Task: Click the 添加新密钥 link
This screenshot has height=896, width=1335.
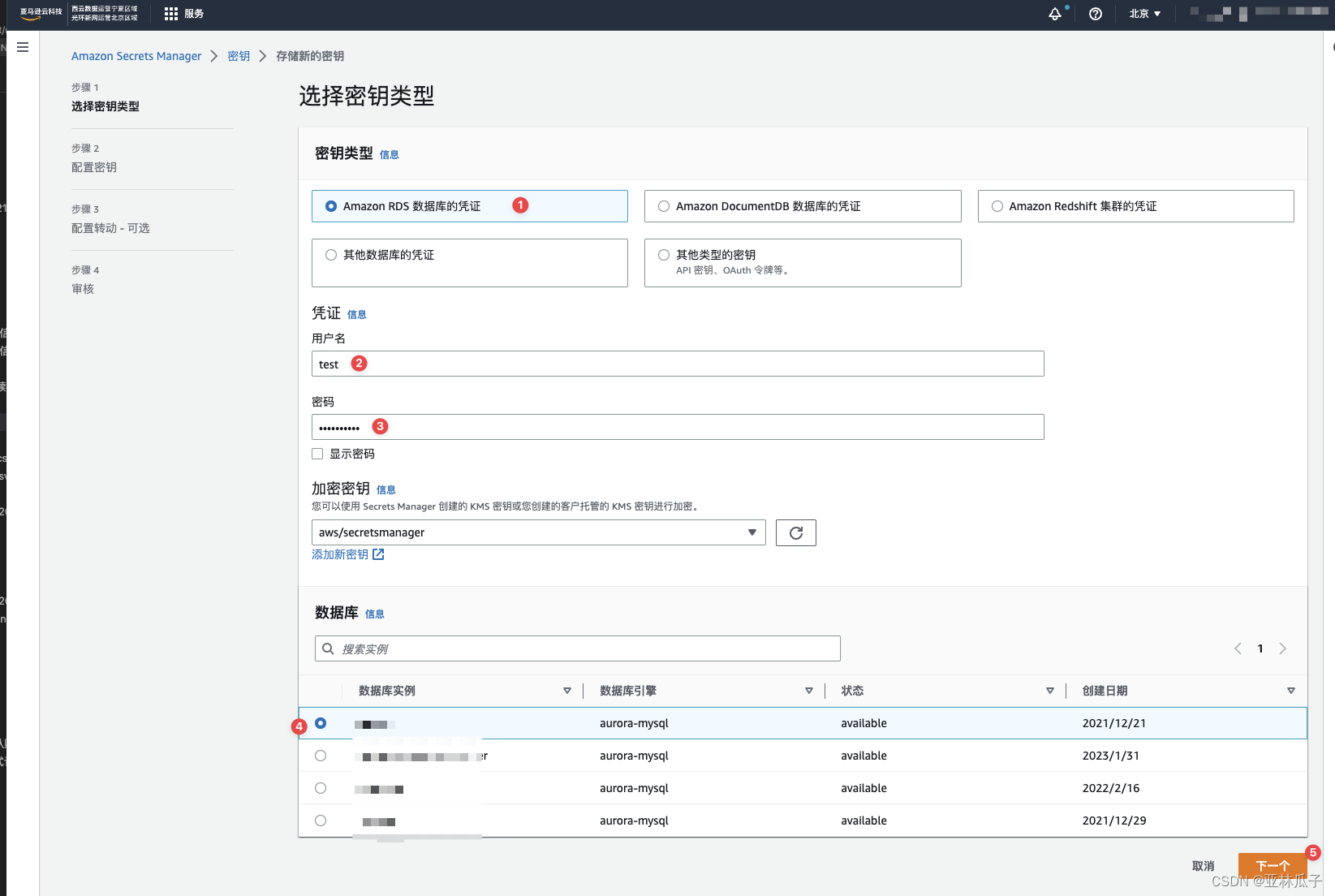Action: coord(340,554)
